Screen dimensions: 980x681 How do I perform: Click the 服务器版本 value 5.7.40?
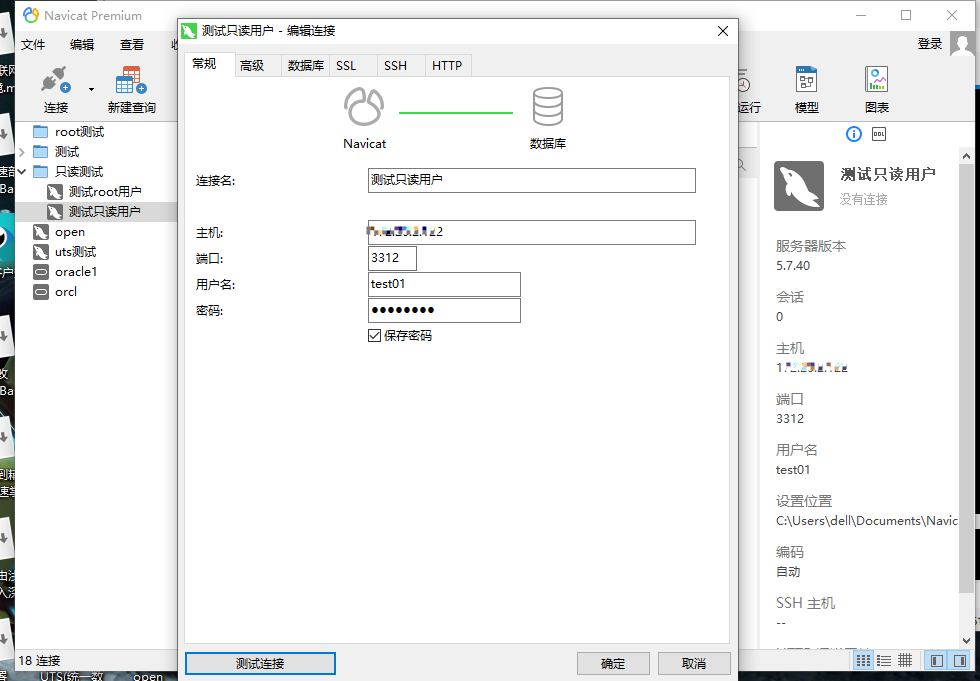(x=793, y=266)
